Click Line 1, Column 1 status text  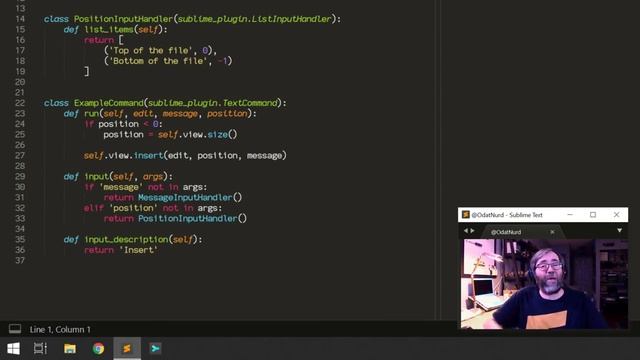click(x=60, y=329)
